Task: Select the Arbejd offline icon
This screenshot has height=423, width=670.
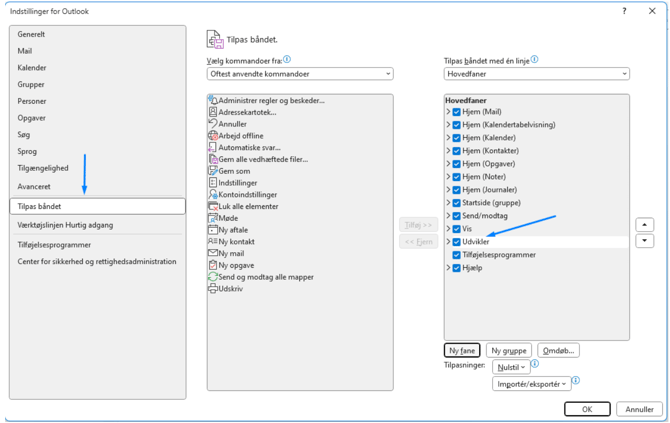Action: (x=213, y=136)
